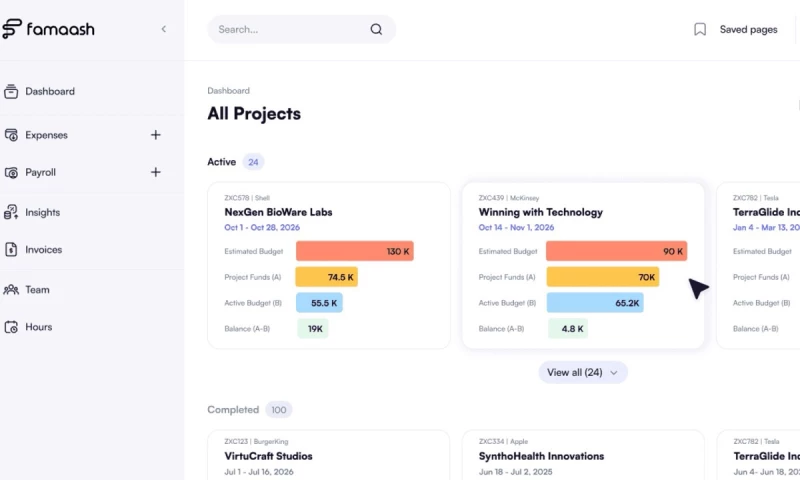Click the Active count badge 24
800x480 pixels.
click(253, 162)
